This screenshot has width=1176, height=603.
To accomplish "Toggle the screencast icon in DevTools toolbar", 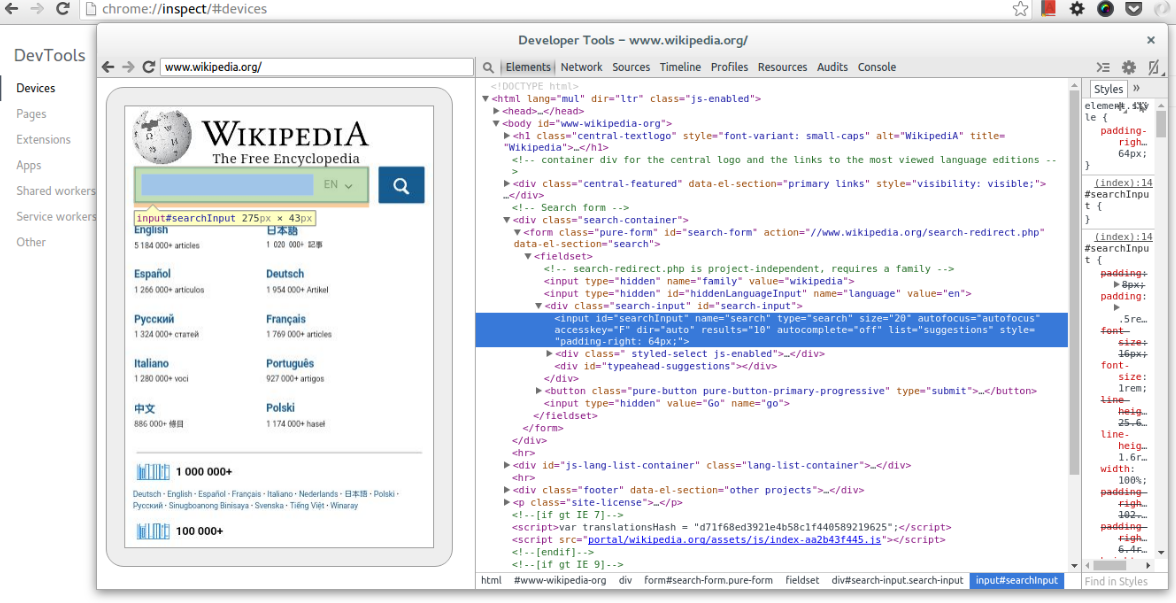I will tap(1154, 67).
